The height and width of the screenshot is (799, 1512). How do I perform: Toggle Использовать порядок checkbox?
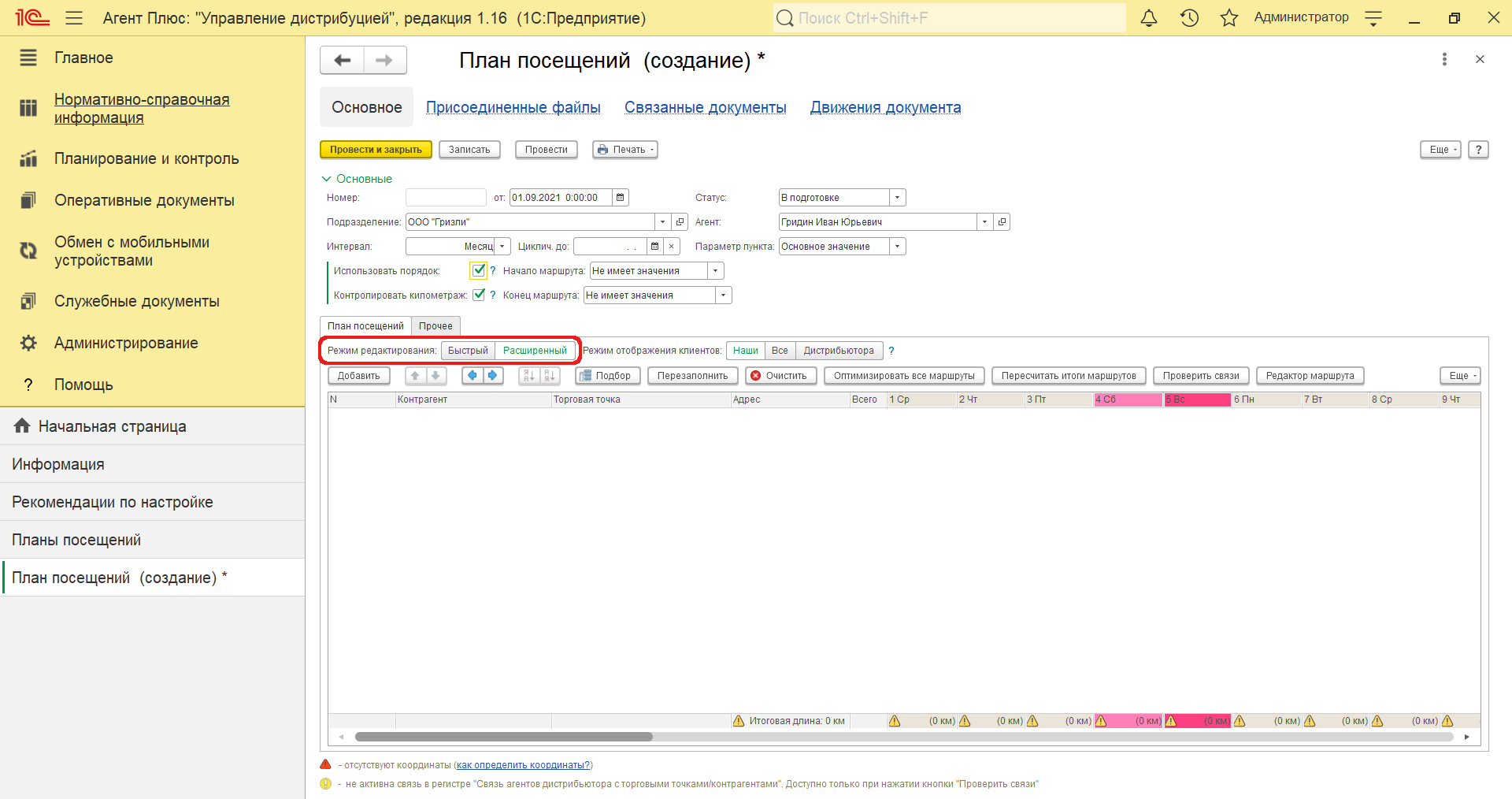point(478,270)
